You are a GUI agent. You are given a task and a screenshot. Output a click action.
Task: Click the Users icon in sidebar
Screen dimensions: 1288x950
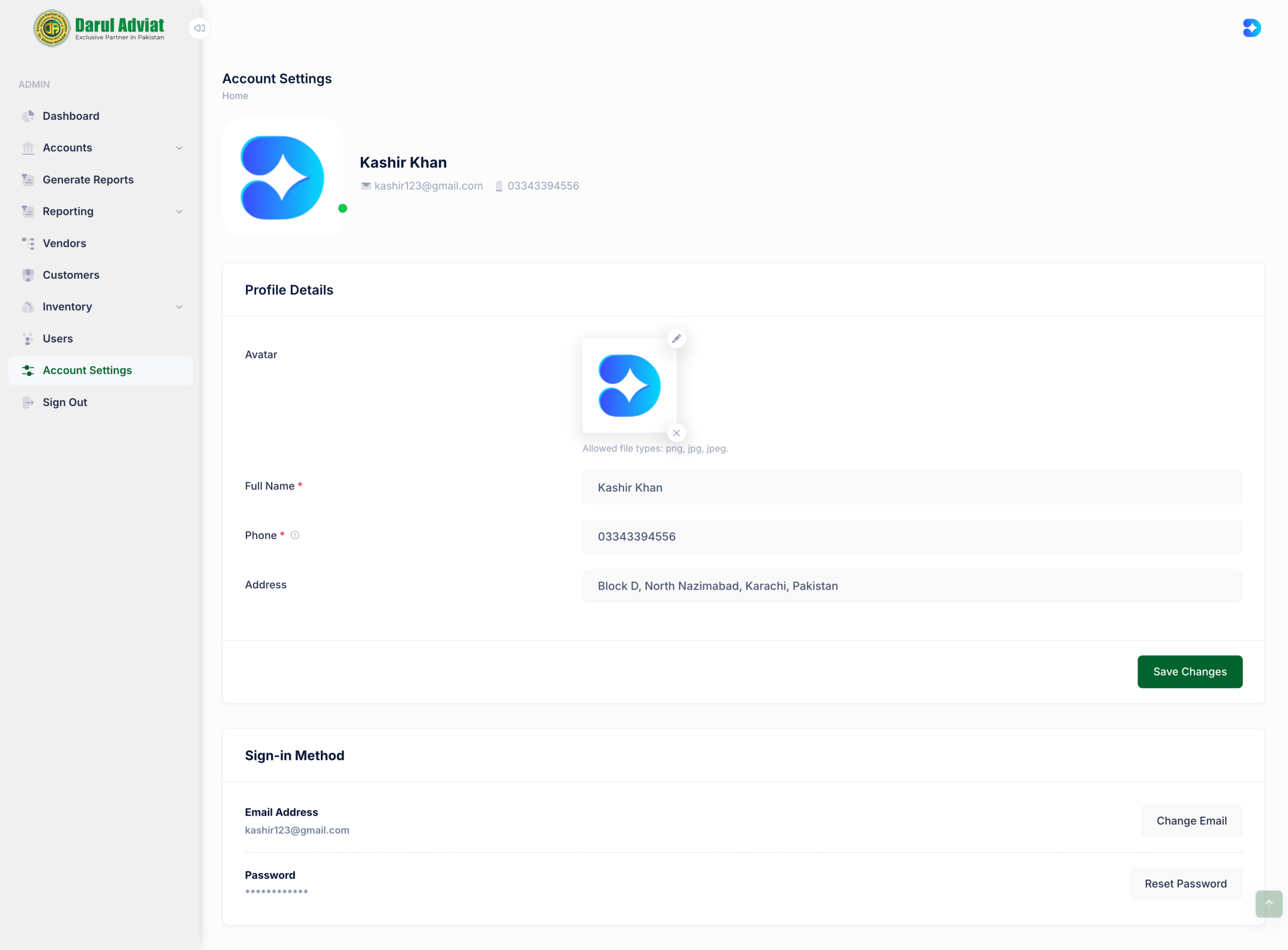(28, 339)
